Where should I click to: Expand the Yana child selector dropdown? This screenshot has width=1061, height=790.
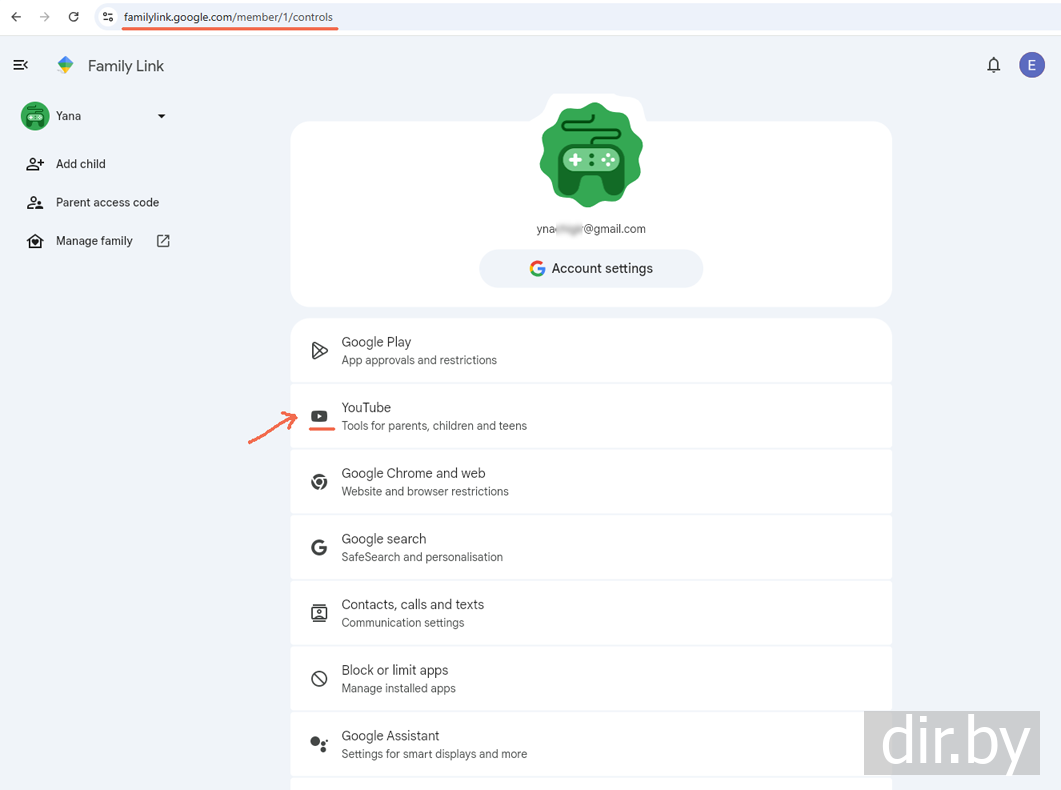point(161,116)
